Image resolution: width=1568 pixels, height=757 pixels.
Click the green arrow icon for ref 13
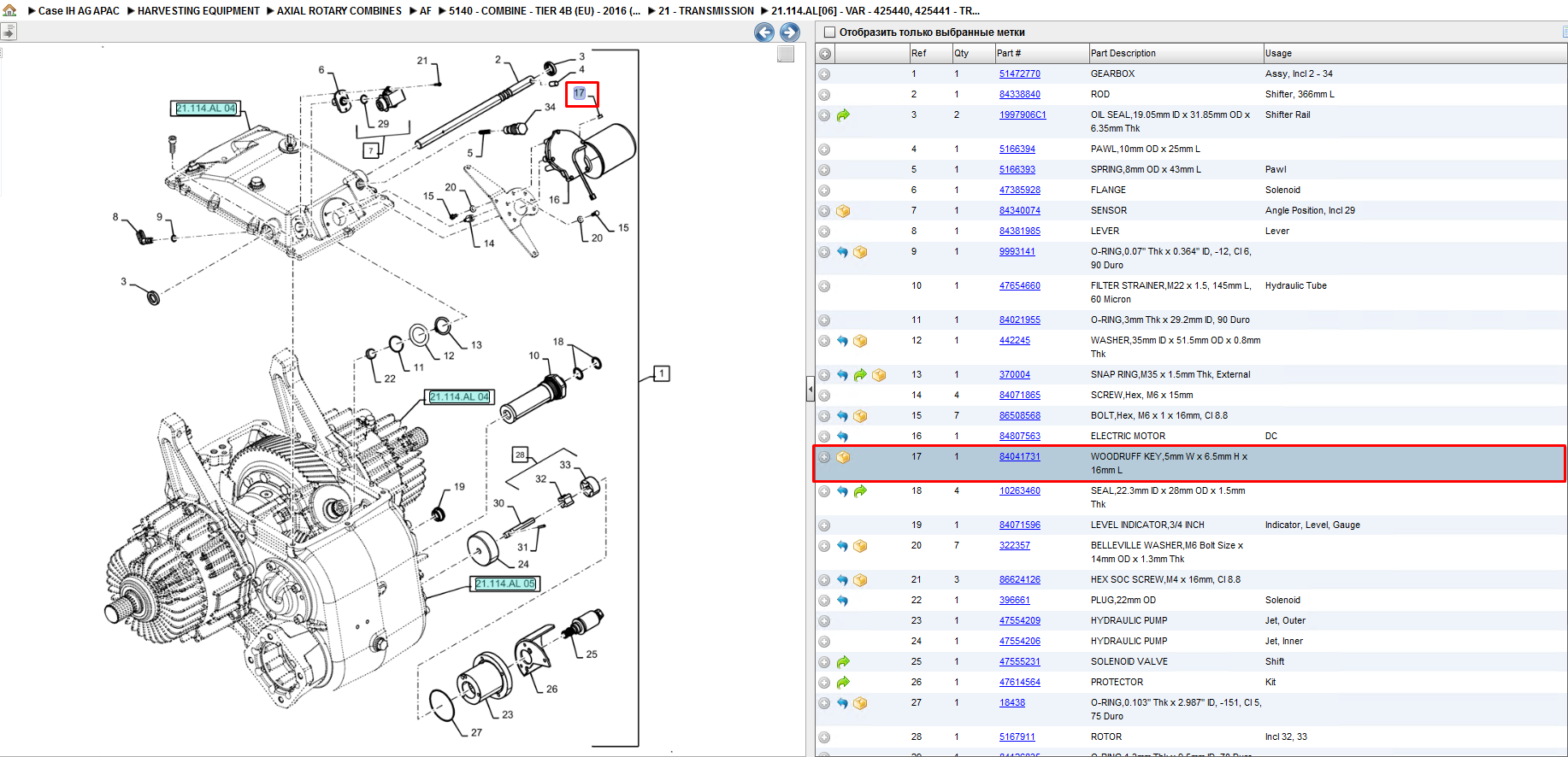pos(860,375)
